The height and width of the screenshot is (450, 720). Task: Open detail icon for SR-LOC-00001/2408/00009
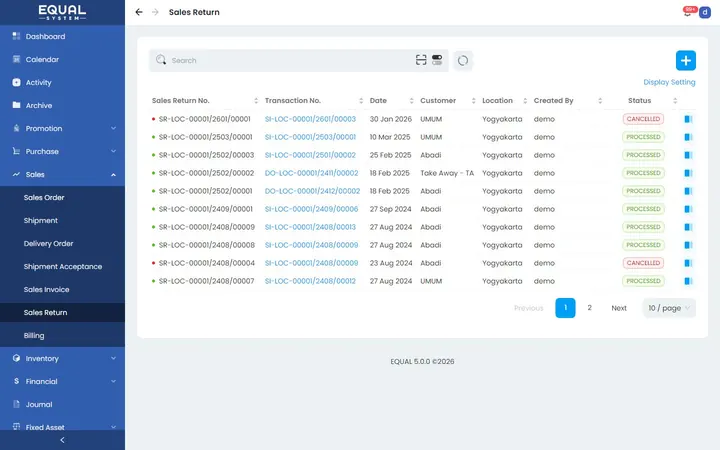click(688, 227)
